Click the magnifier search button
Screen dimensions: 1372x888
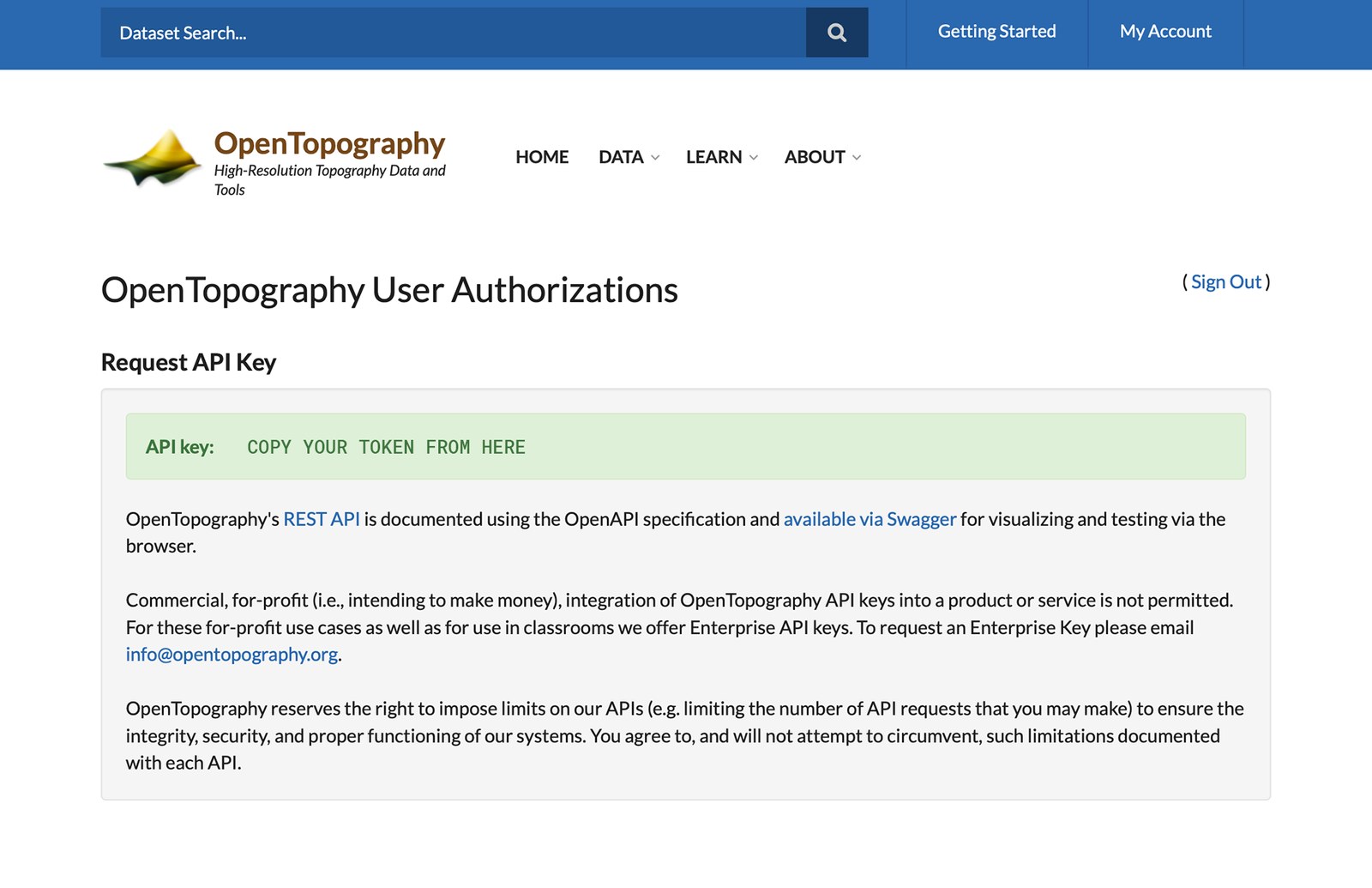(x=837, y=33)
